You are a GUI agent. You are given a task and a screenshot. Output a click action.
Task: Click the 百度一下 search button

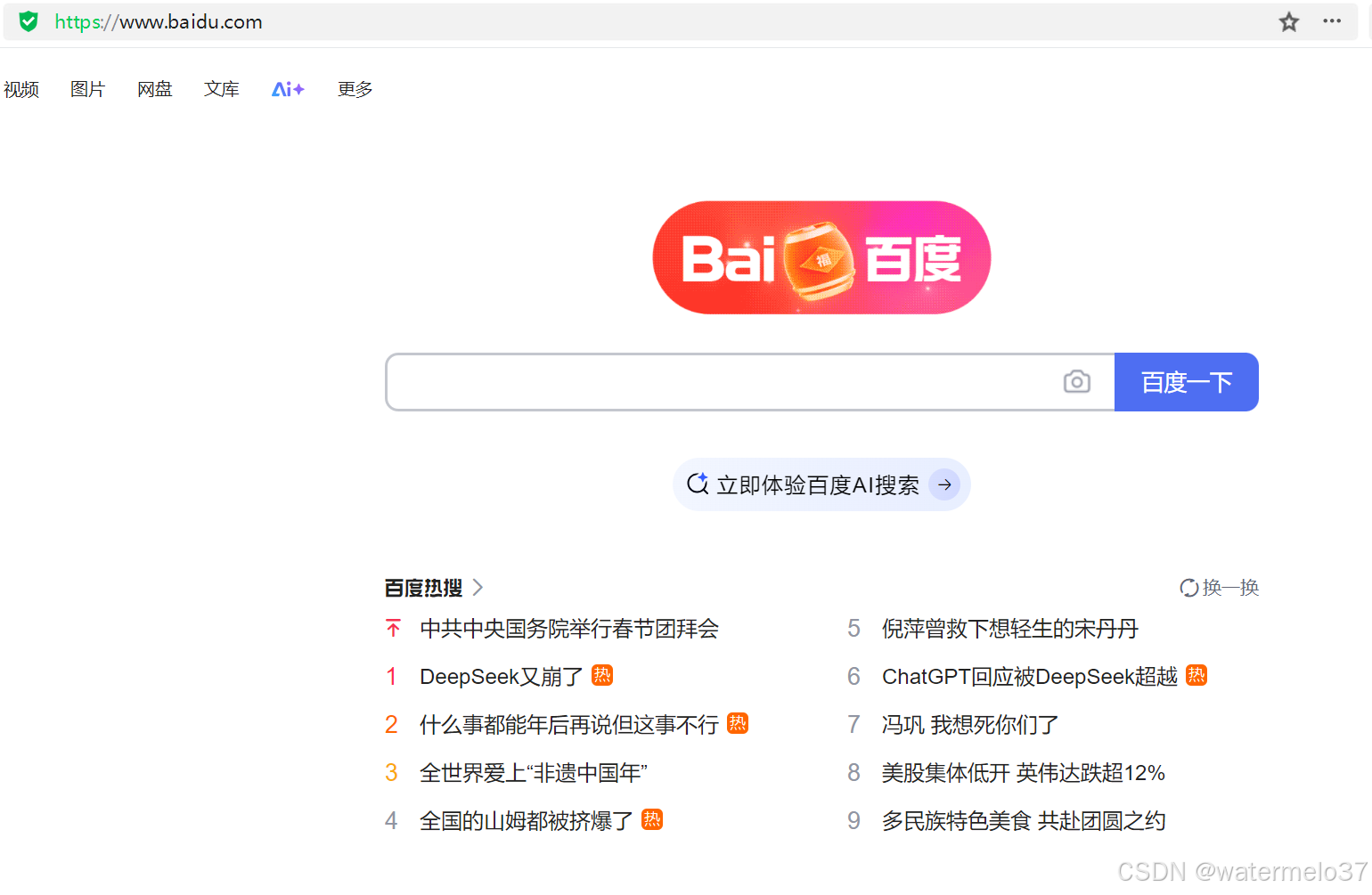(x=1187, y=382)
